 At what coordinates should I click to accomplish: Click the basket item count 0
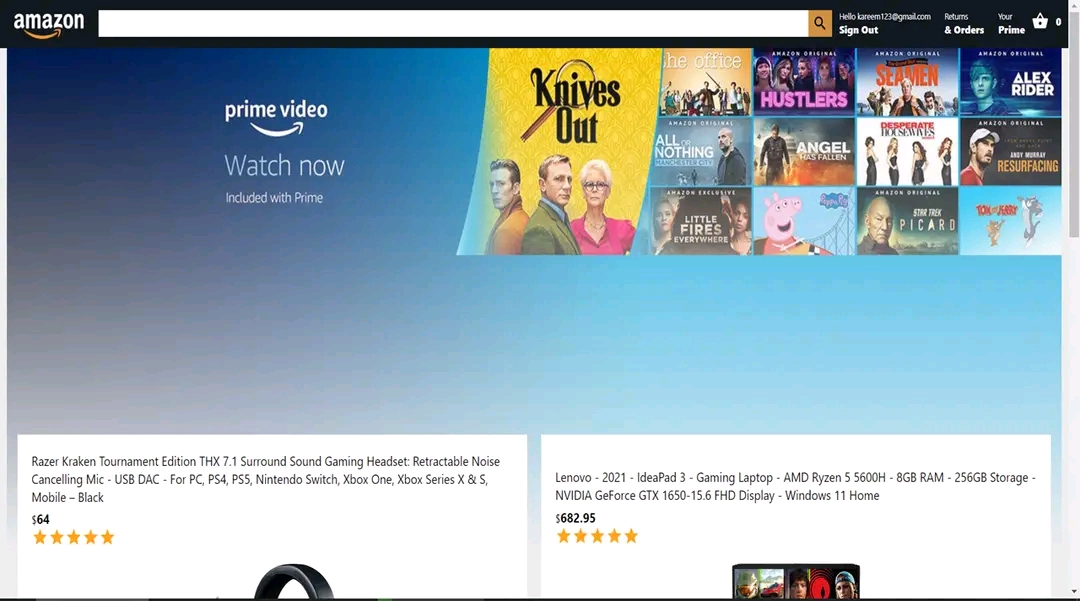(1058, 22)
